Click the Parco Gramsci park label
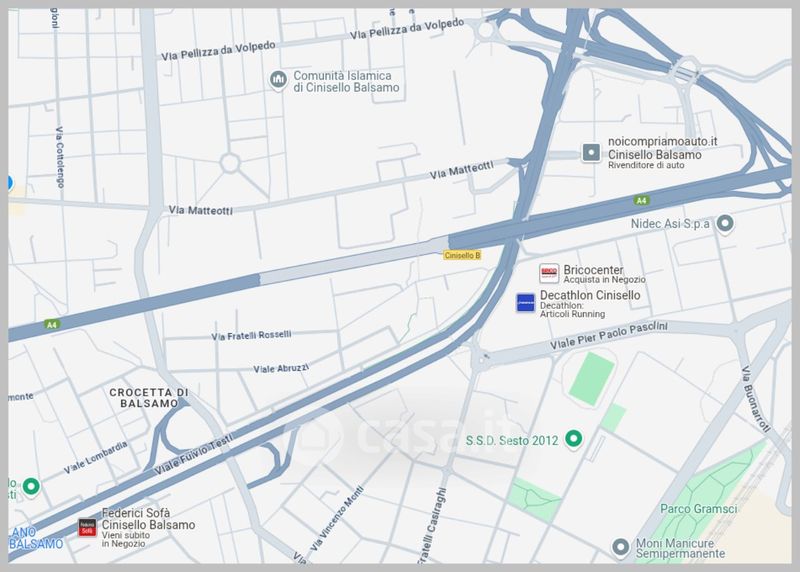This screenshot has width=800, height=572. coord(698,509)
